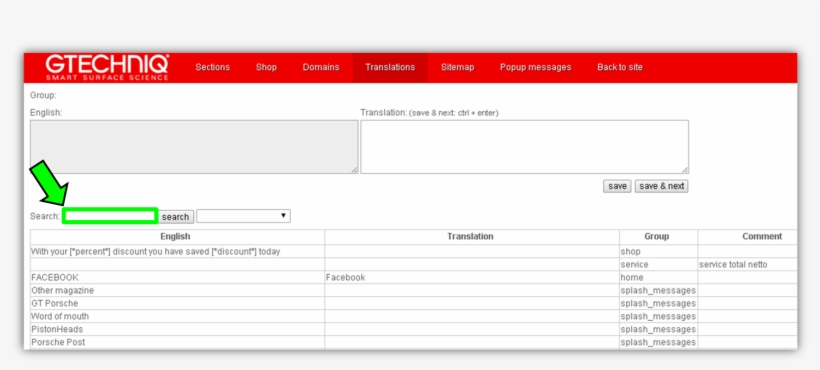Select the discount saved today row
This screenshot has height=370, width=820.
pos(177,251)
